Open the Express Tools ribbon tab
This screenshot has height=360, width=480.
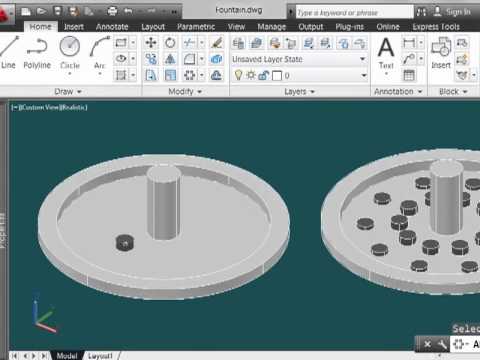click(436, 27)
